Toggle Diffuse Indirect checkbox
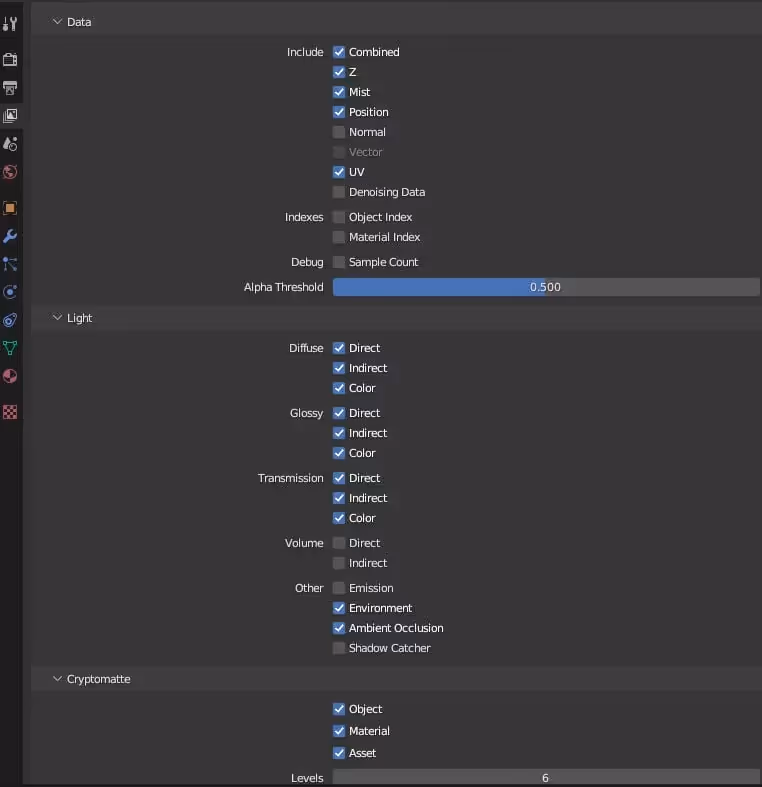The image size is (762, 787). click(339, 368)
